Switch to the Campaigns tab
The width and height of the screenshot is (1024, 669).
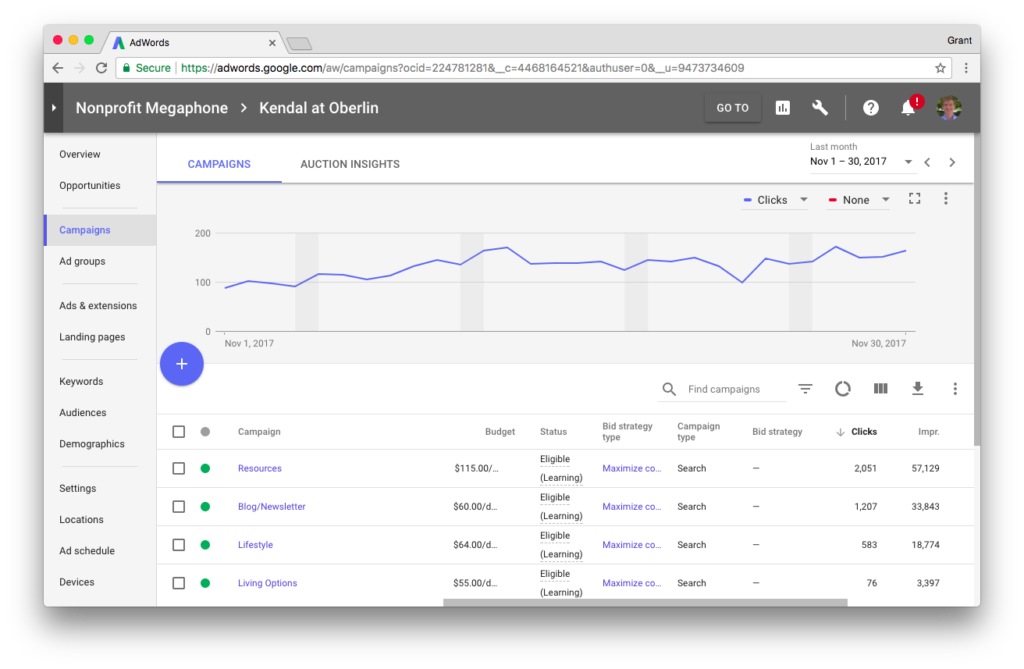[x=219, y=164]
